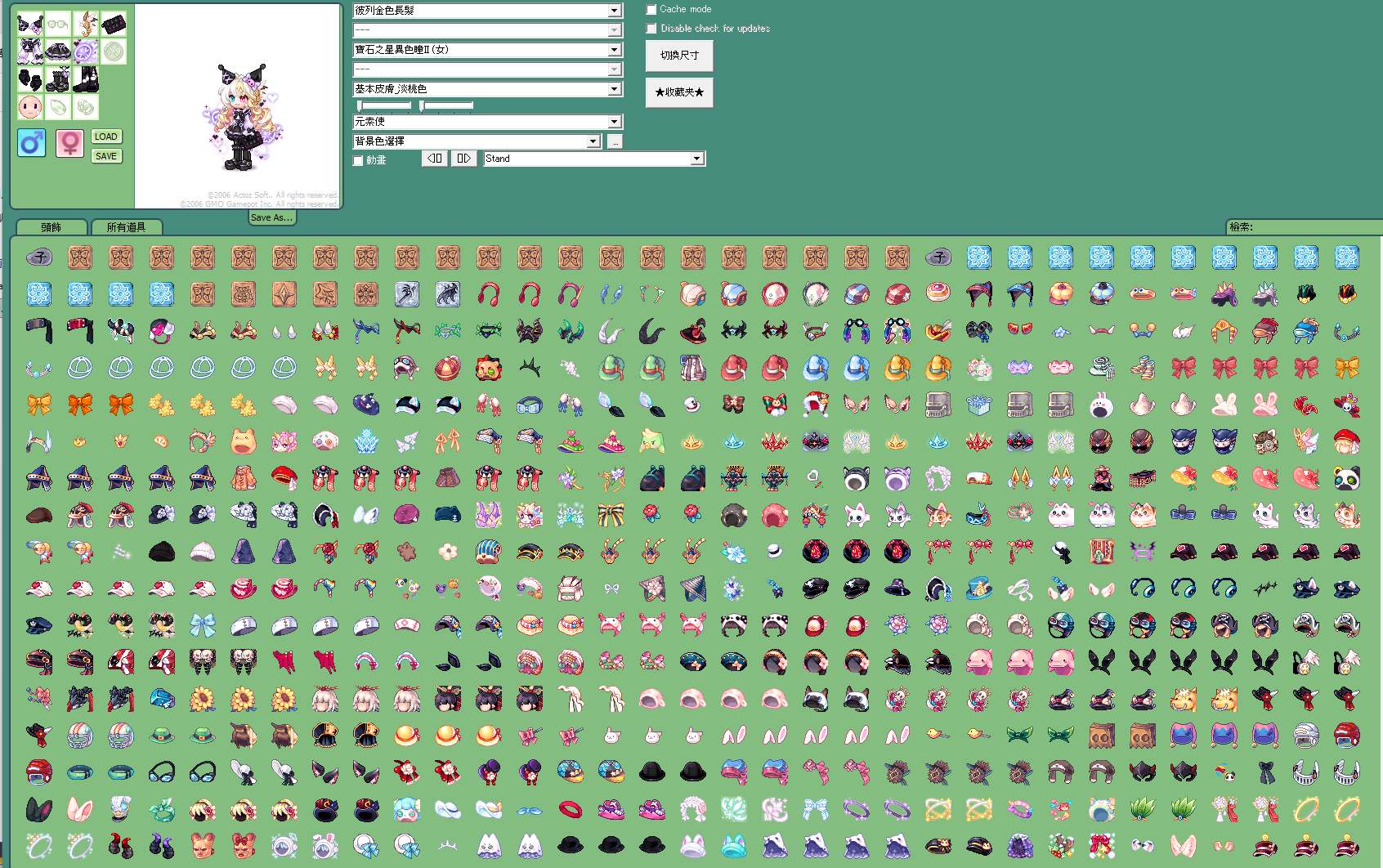Choose the navy sailor cap with anchor

[x=447, y=515]
